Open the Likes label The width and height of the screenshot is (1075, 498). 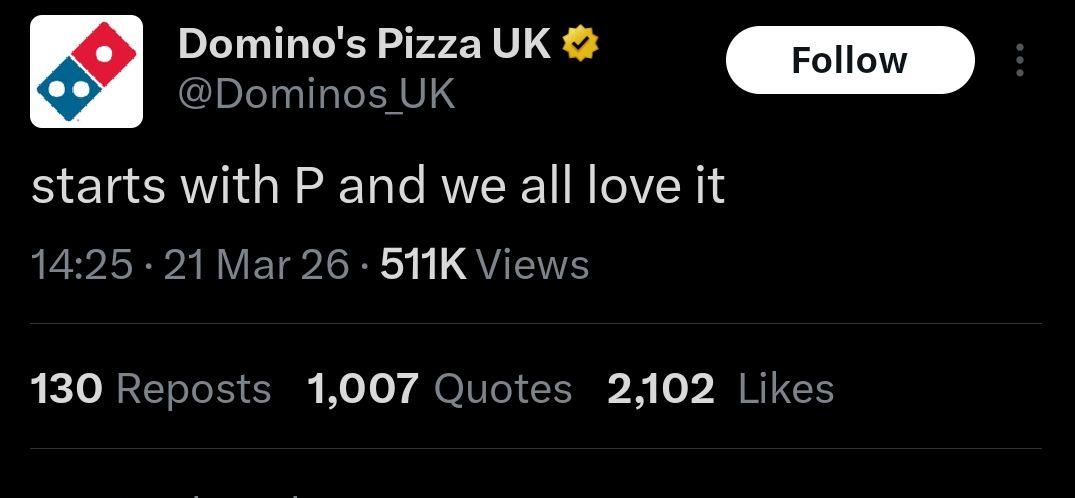pyautogui.click(x=786, y=389)
